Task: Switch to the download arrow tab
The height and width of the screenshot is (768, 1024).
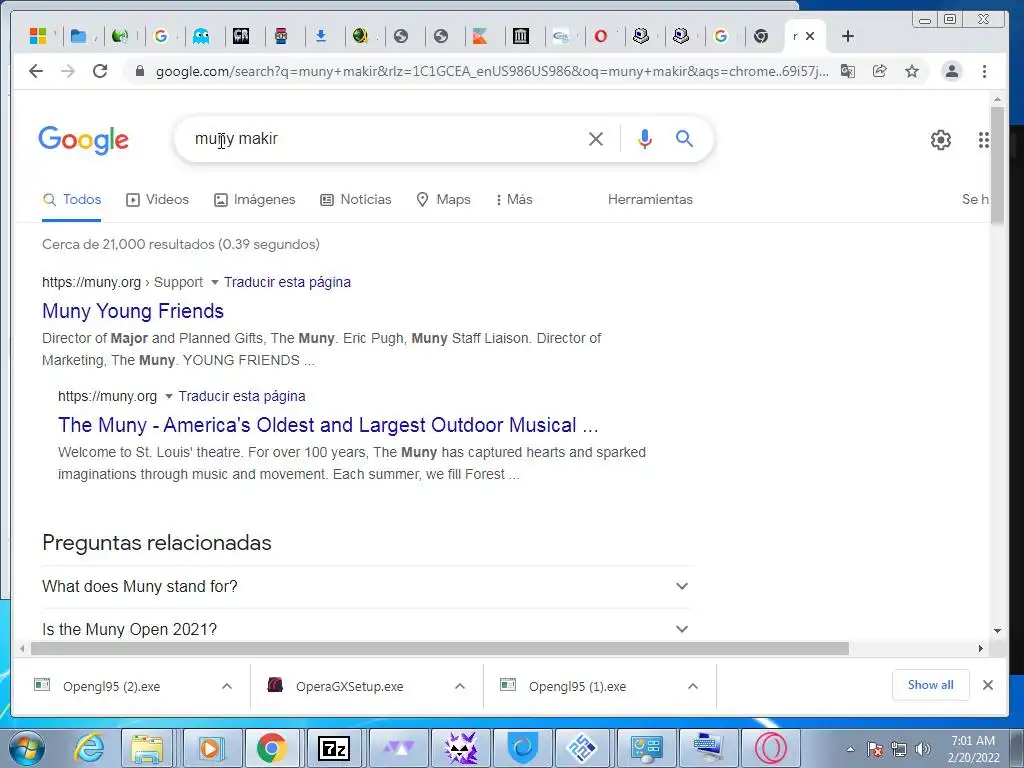Action: (x=321, y=36)
